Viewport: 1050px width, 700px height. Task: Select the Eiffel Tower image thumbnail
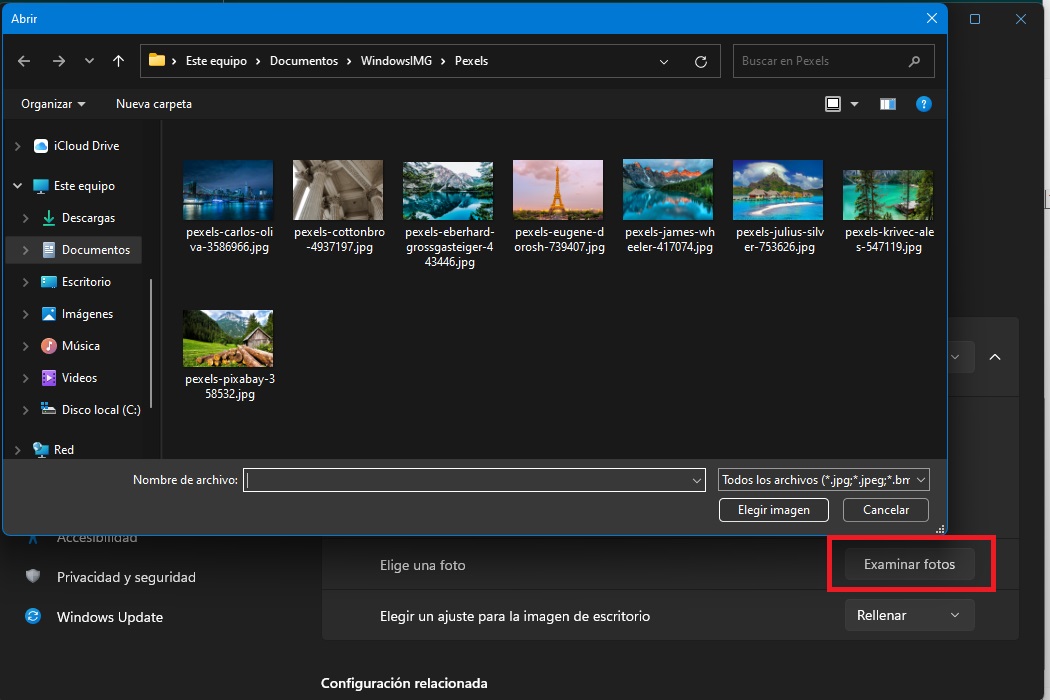point(557,190)
